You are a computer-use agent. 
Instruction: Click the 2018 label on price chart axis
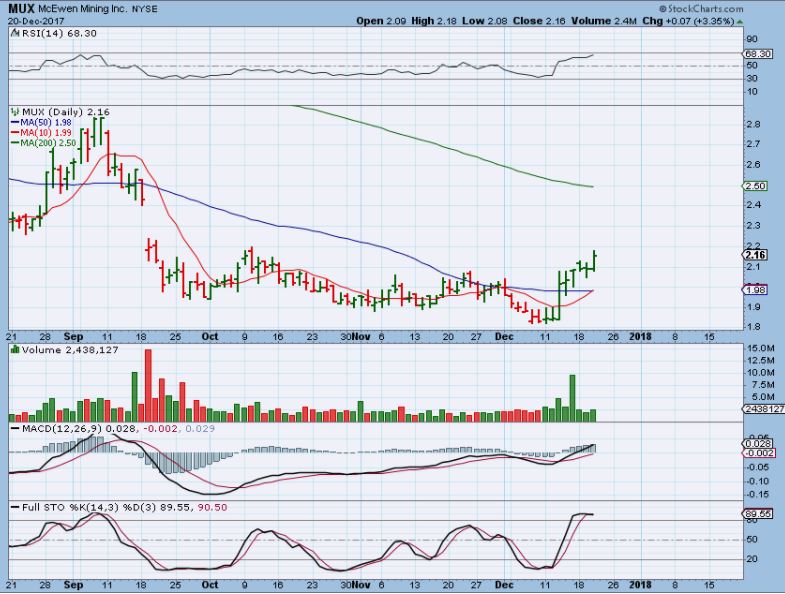[x=640, y=337]
